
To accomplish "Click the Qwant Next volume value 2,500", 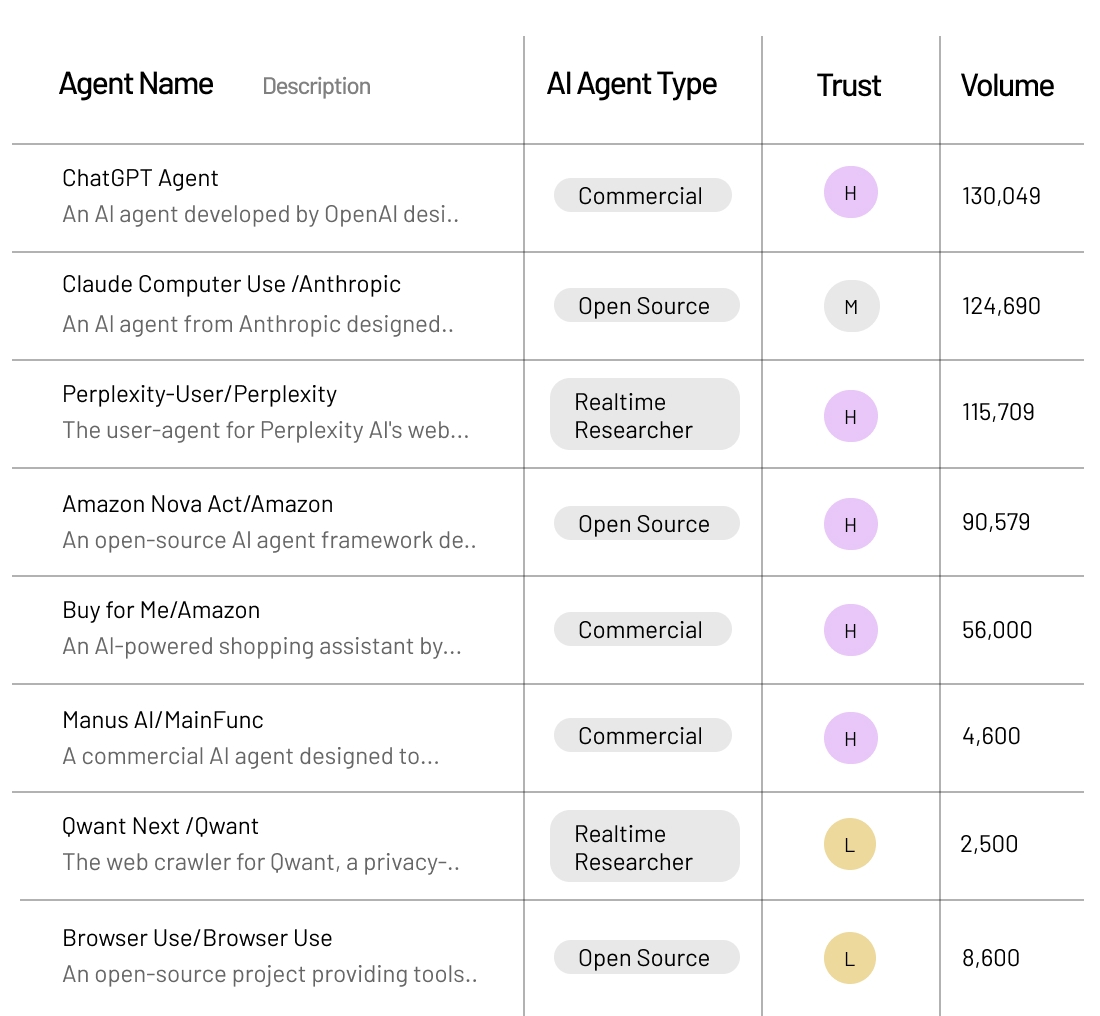I will tap(989, 844).
